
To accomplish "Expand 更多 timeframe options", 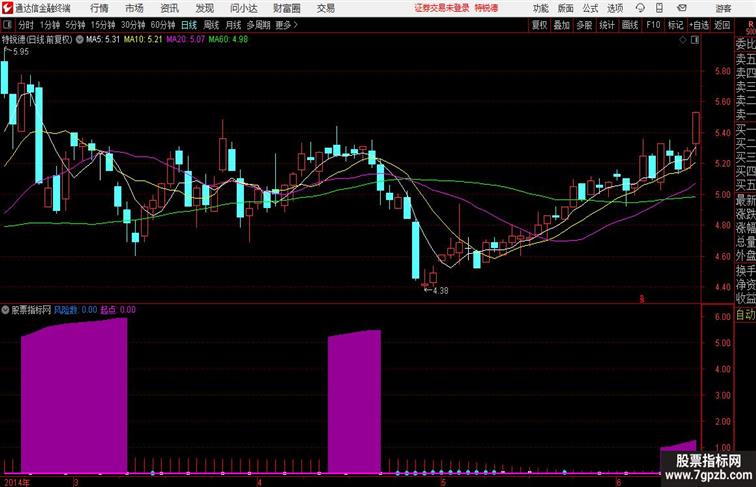I will coord(287,25).
